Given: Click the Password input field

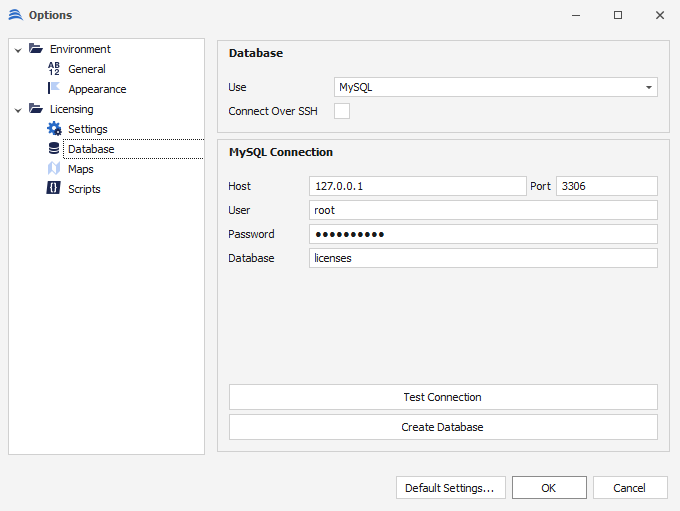Looking at the screenshot, I should click(x=483, y=234).
